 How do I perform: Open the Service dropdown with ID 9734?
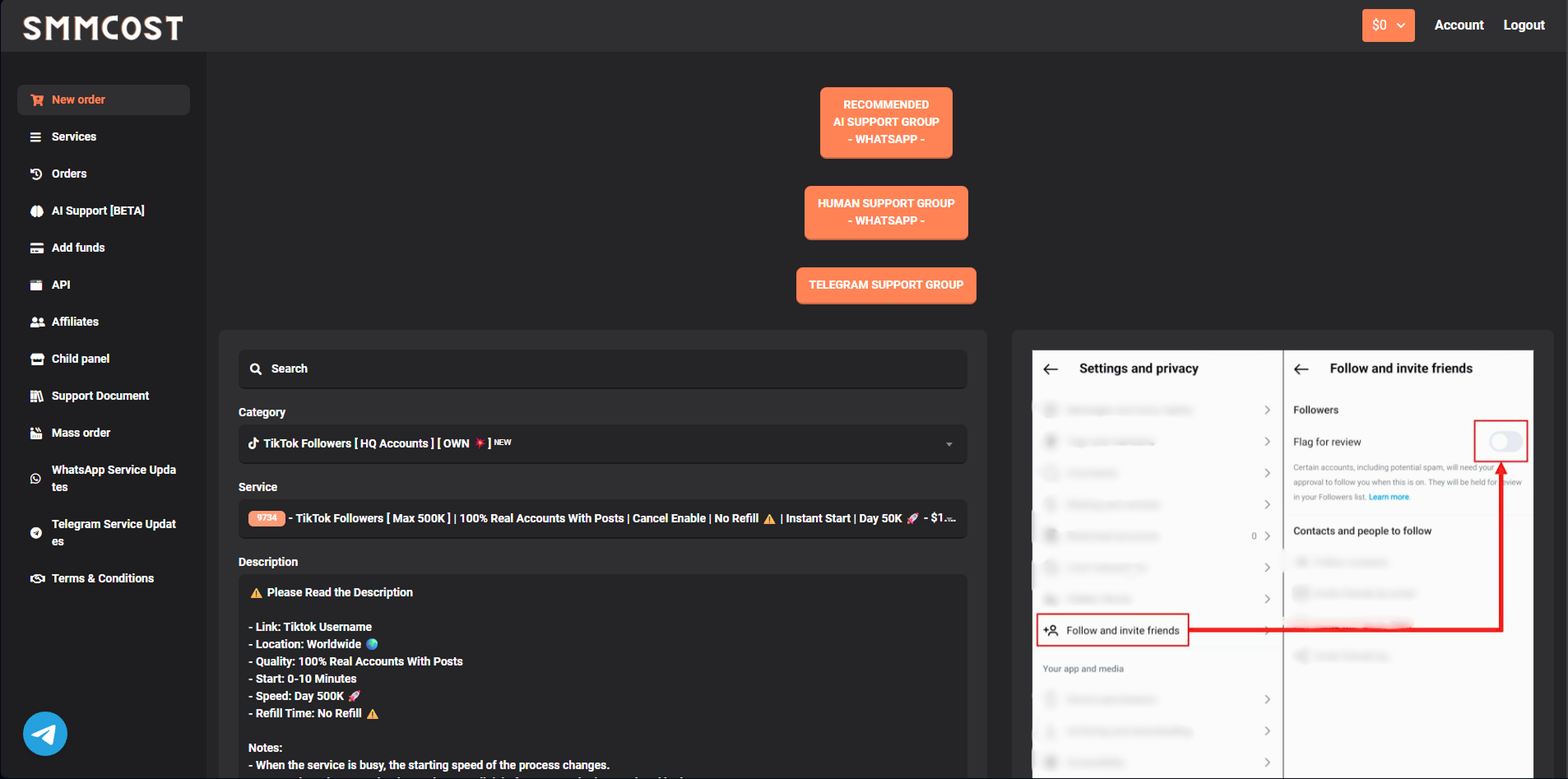pos(602,518)
